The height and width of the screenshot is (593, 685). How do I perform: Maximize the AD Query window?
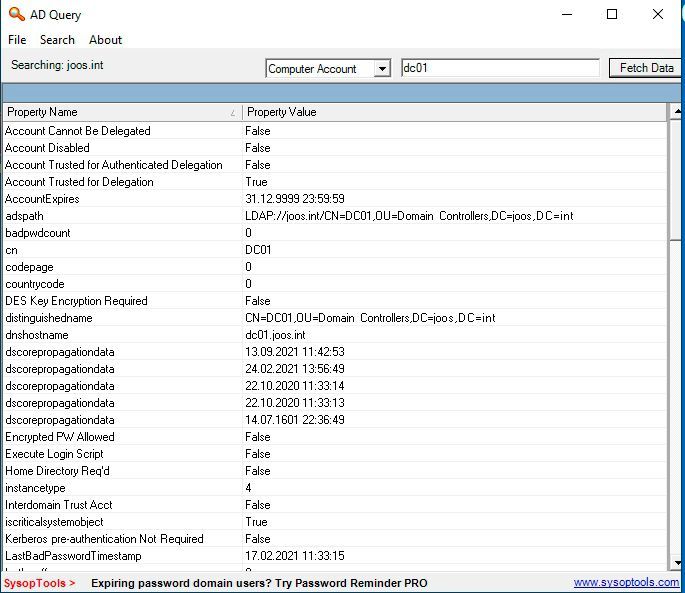tap(612, 14)
